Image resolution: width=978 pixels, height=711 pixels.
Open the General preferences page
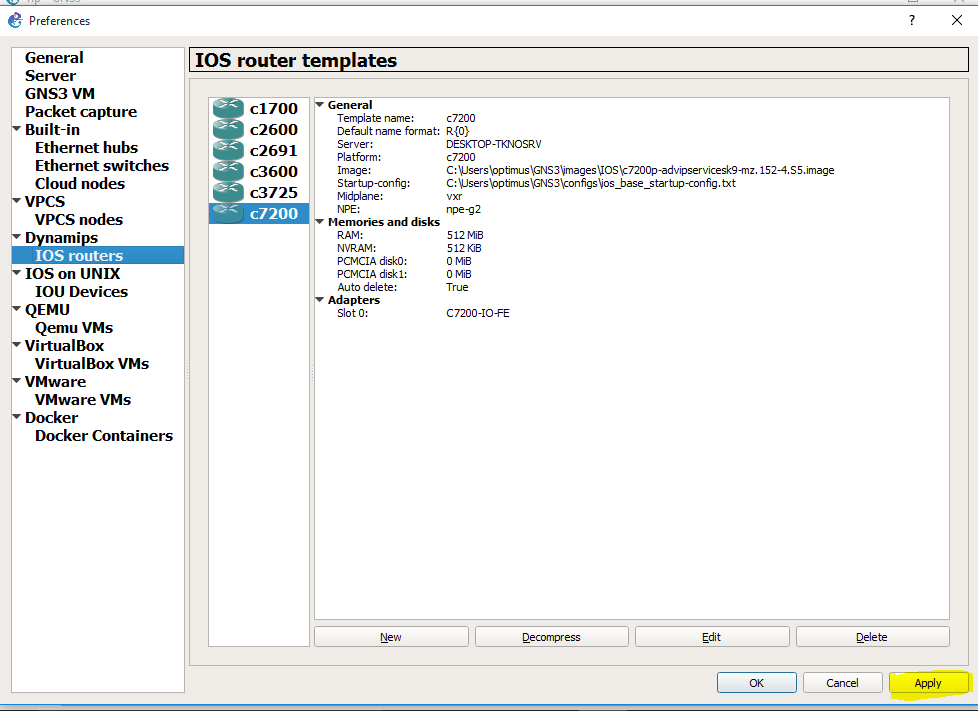point(54,58)
